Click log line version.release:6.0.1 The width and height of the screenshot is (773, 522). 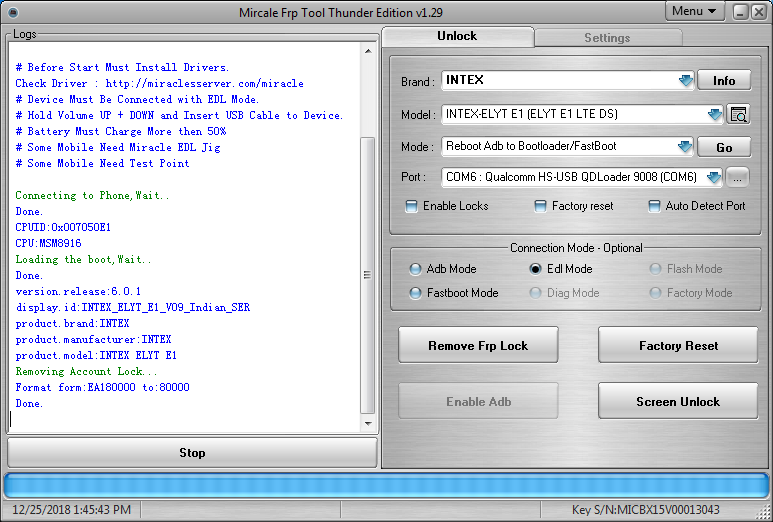[x=78, y=291]
